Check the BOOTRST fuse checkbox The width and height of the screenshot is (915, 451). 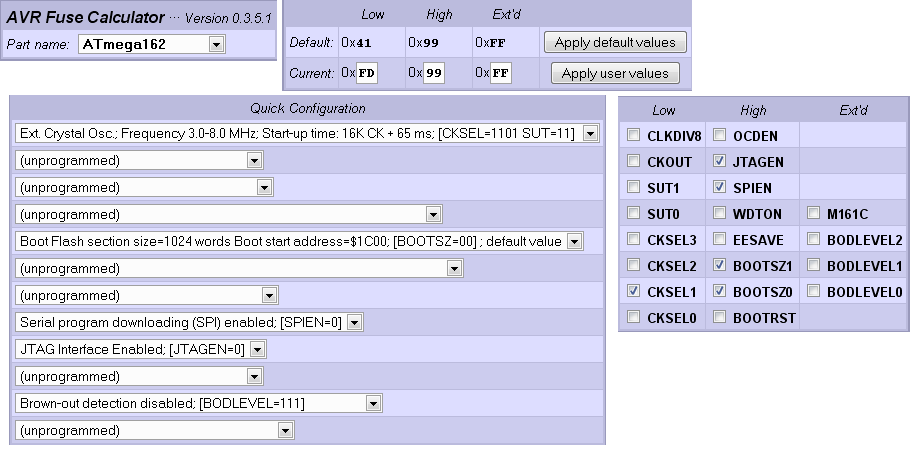click(x=720, y=317)
